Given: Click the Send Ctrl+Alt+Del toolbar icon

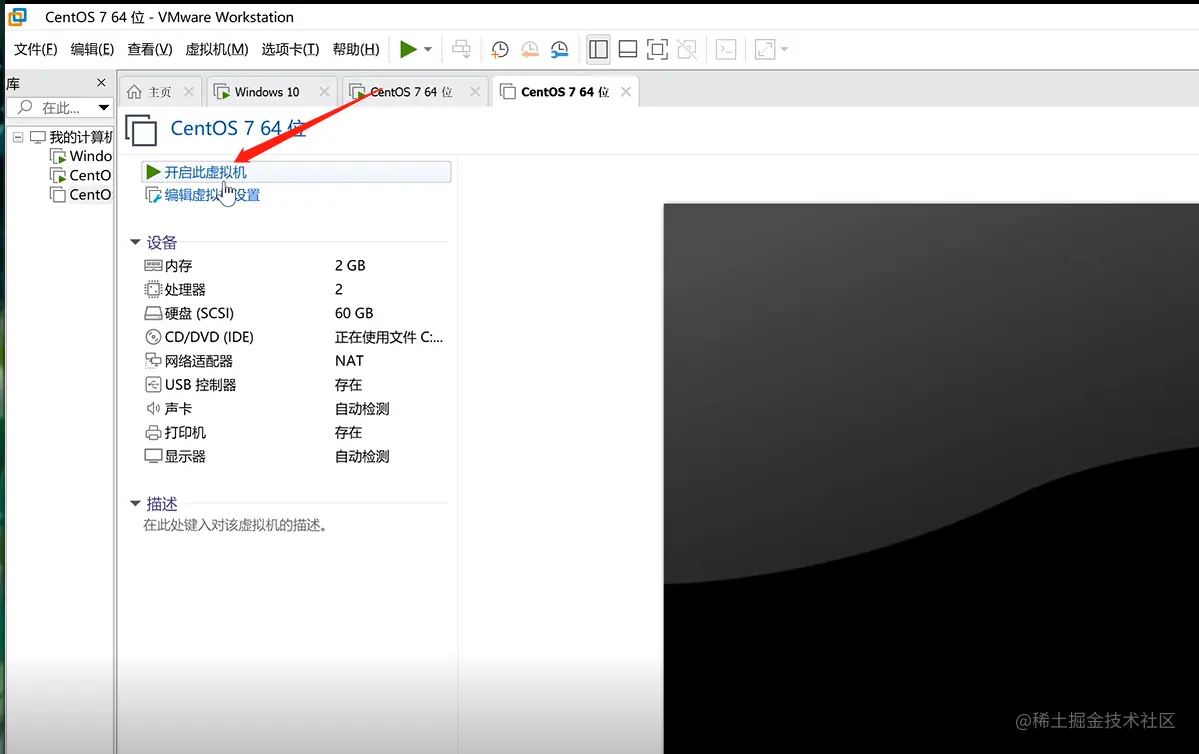Looking at the screenshot, I should (461, 50).
